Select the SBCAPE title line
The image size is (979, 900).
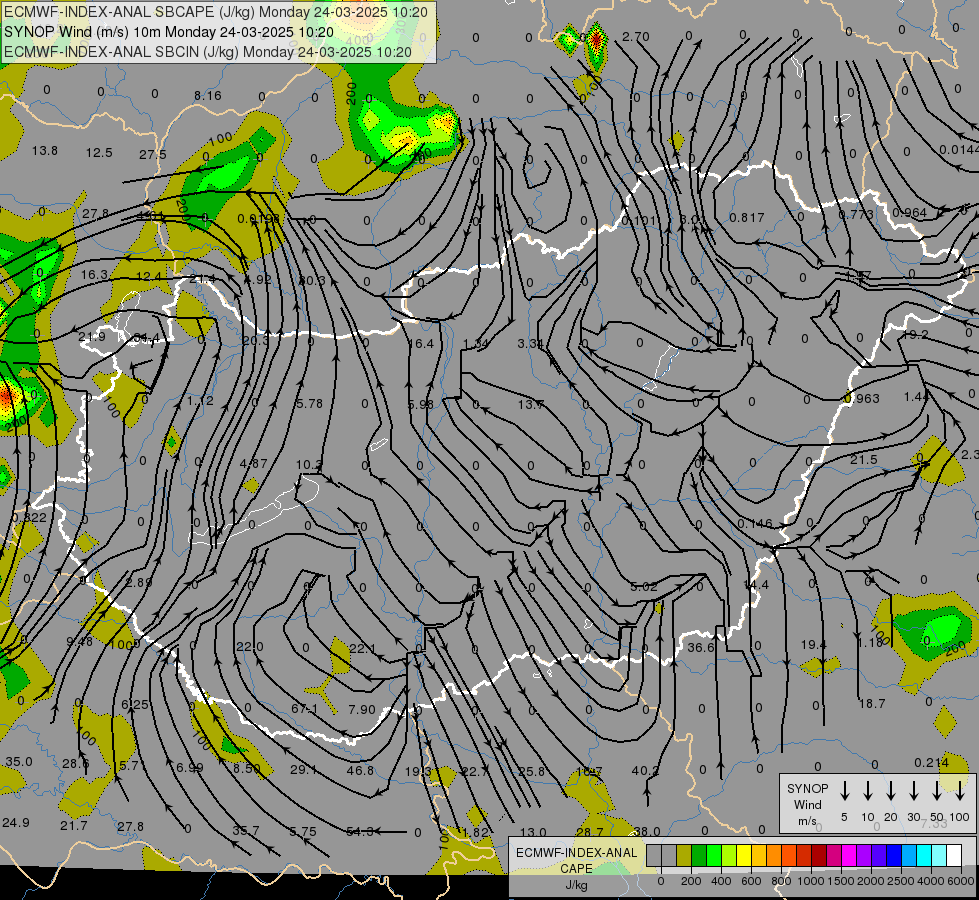pyautogui.click(x=216, y=12)
